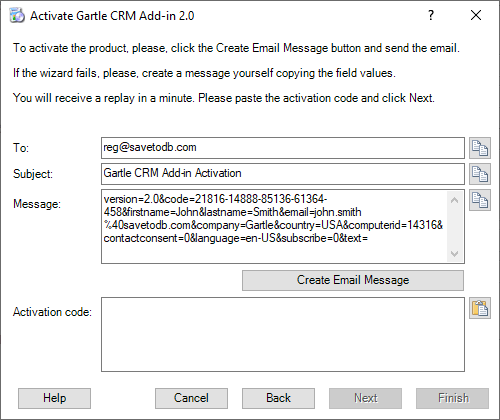500x420 pixels.
Task: Click in the Message text area
Action: (x=275, y=227)
